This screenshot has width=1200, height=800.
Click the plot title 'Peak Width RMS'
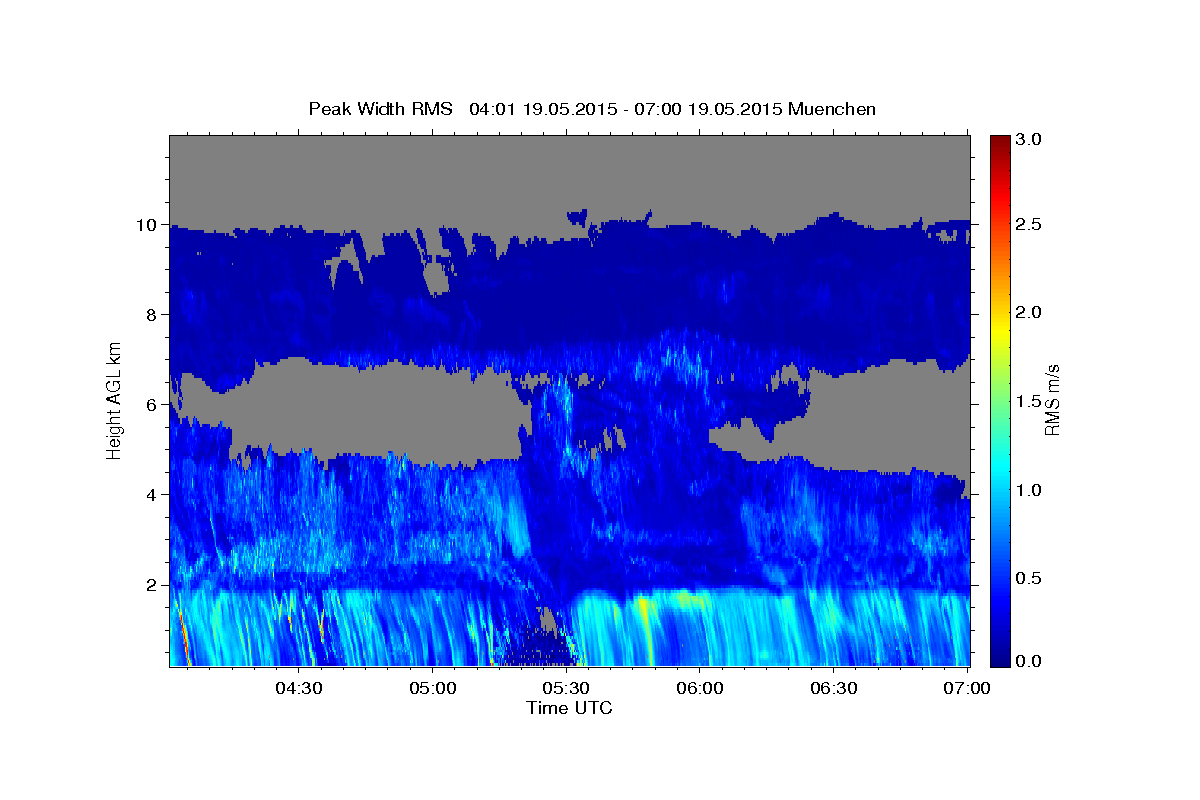pos(380,109)
